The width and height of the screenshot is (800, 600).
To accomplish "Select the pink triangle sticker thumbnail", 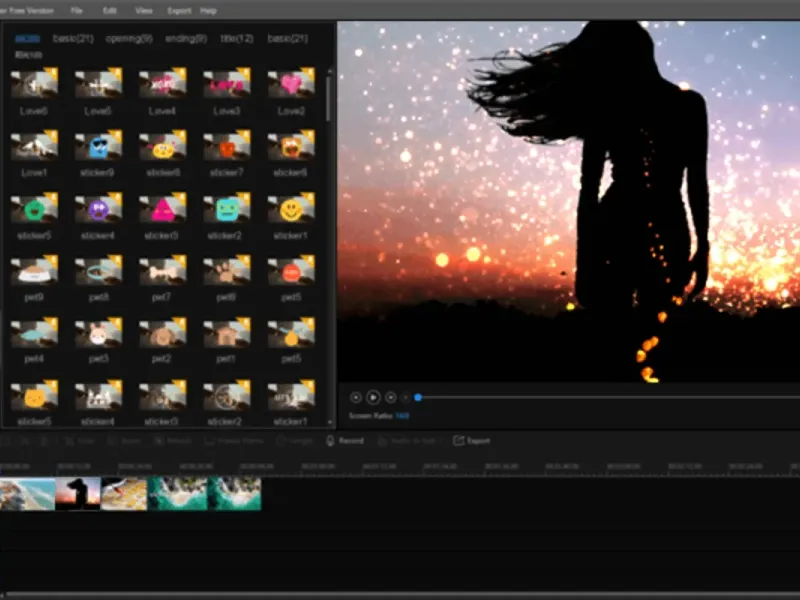I will coord(162,209).
